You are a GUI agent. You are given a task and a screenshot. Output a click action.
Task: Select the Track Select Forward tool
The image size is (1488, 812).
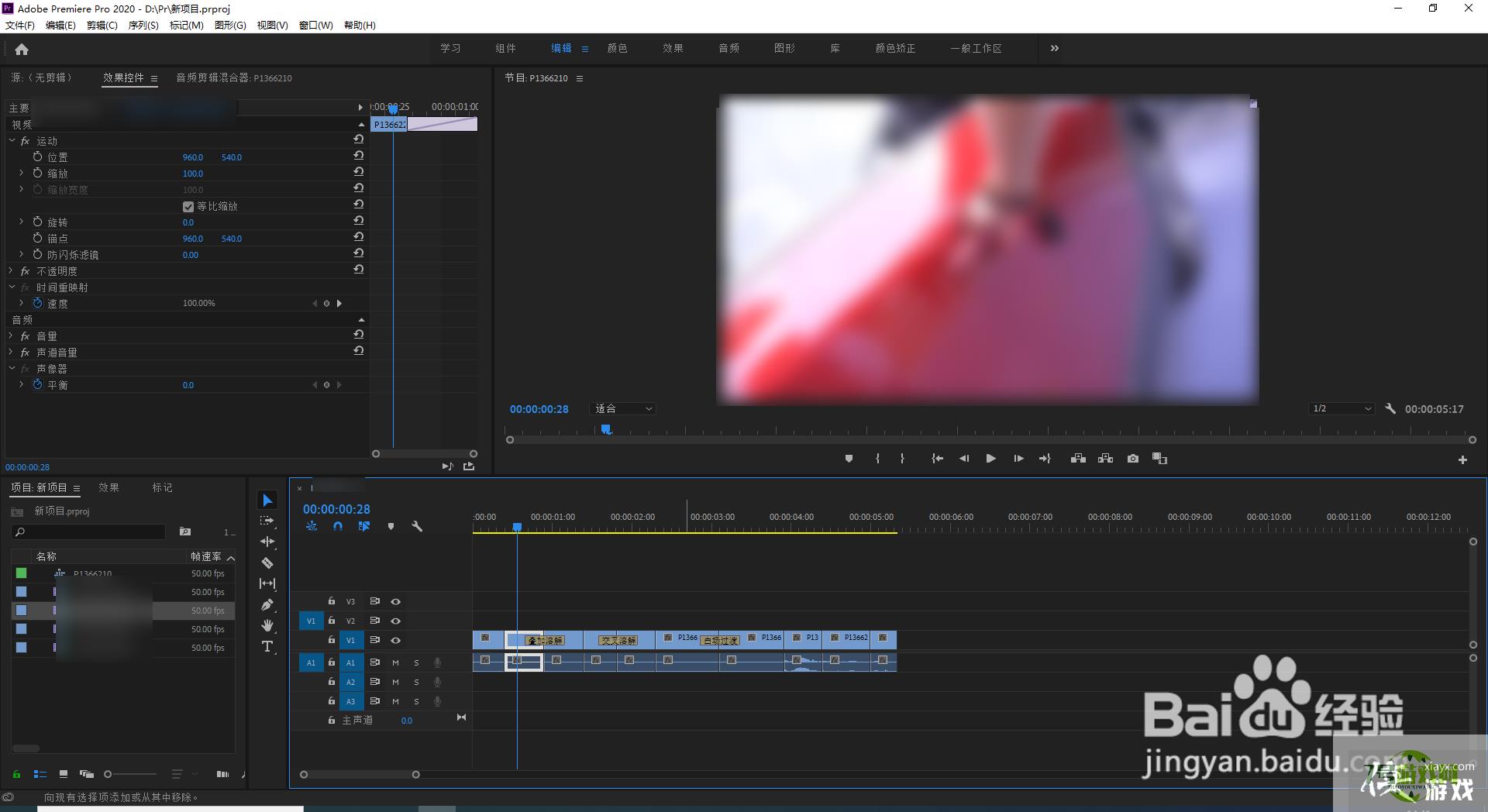pos(267,521)
